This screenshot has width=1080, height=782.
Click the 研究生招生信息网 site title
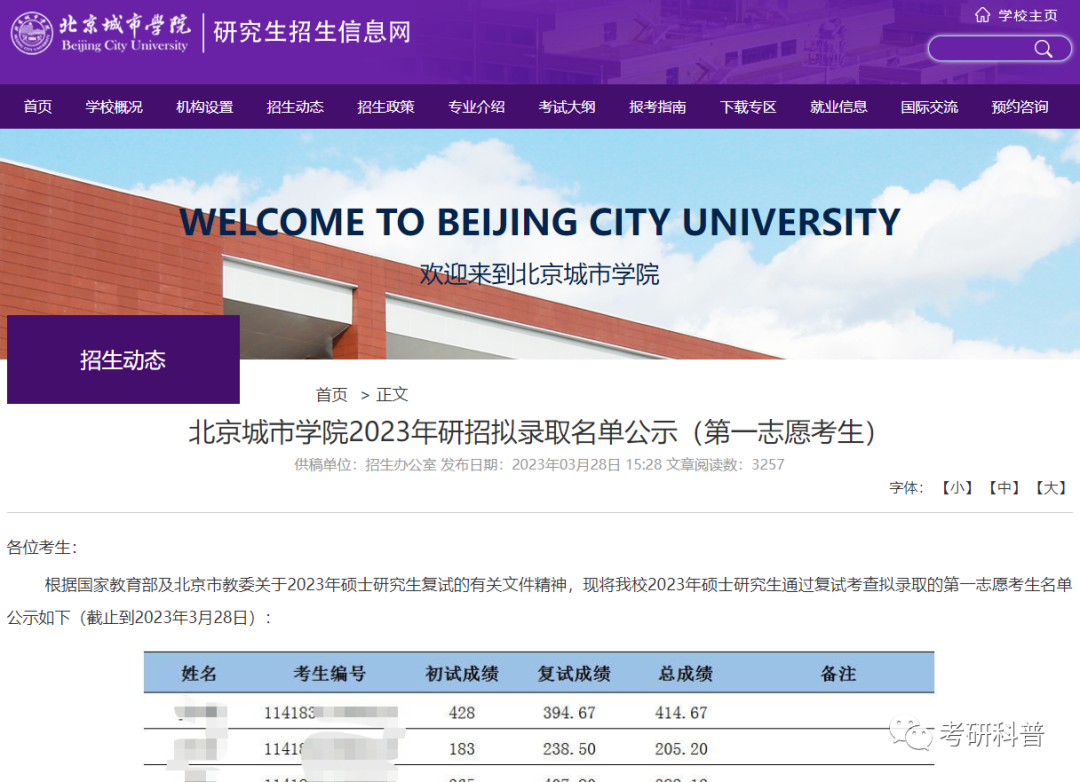312,32
